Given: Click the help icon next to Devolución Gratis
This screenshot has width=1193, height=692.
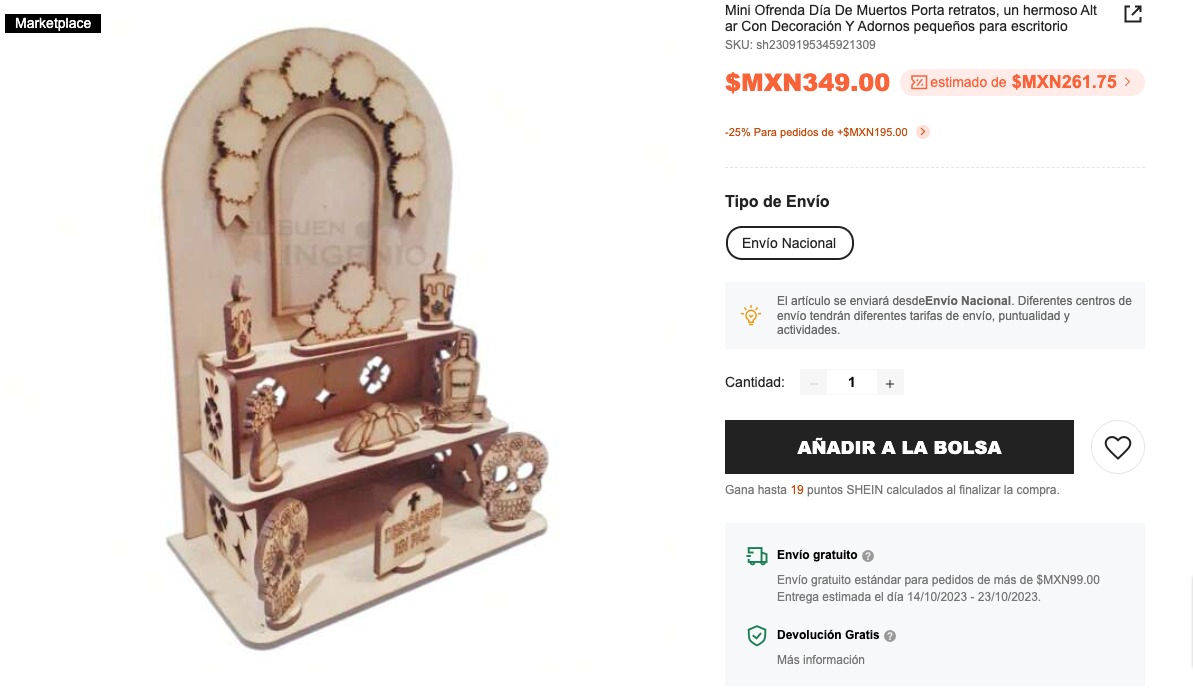Looking at the screenshot, I should tap(889, 636).
